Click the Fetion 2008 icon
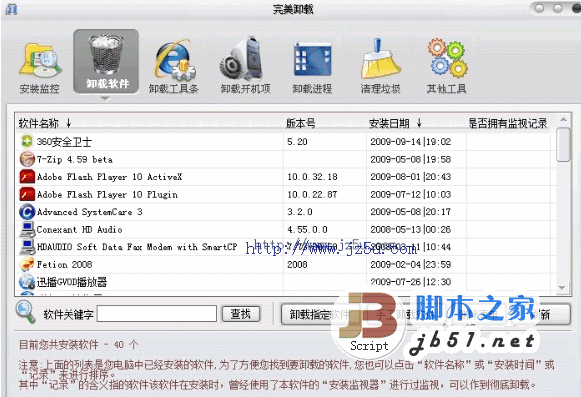The width and height of the screenshot is (581, 397). [27, 264]
